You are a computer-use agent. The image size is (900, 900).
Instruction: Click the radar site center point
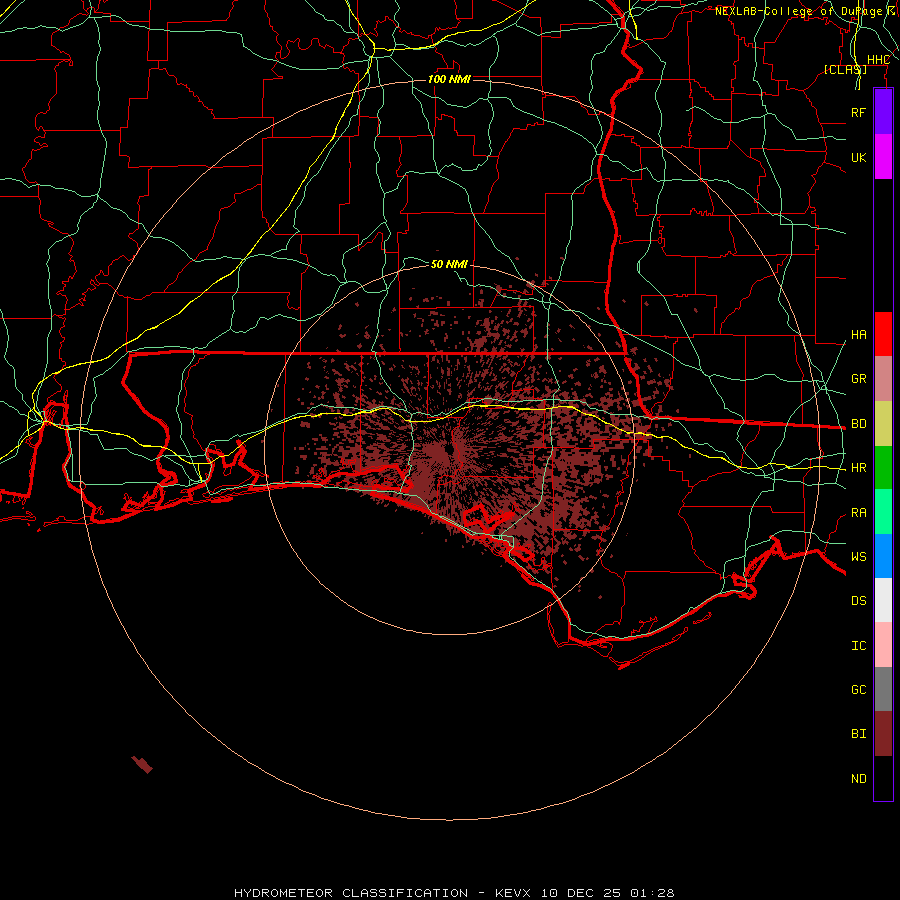[450, 450]
